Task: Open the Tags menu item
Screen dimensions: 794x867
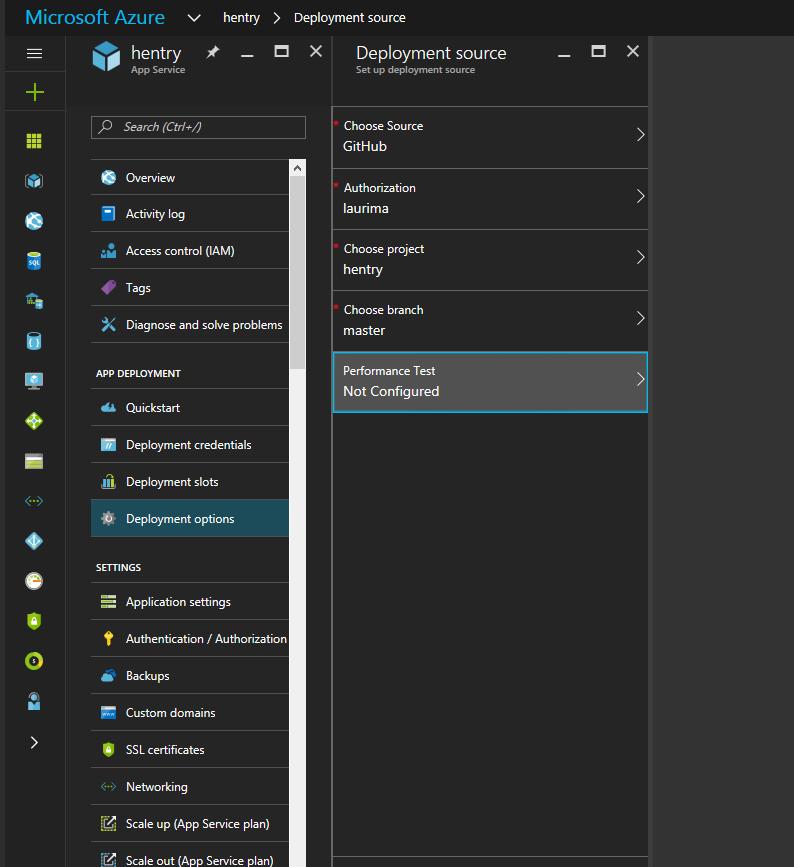Action: [x=190, y=288]
